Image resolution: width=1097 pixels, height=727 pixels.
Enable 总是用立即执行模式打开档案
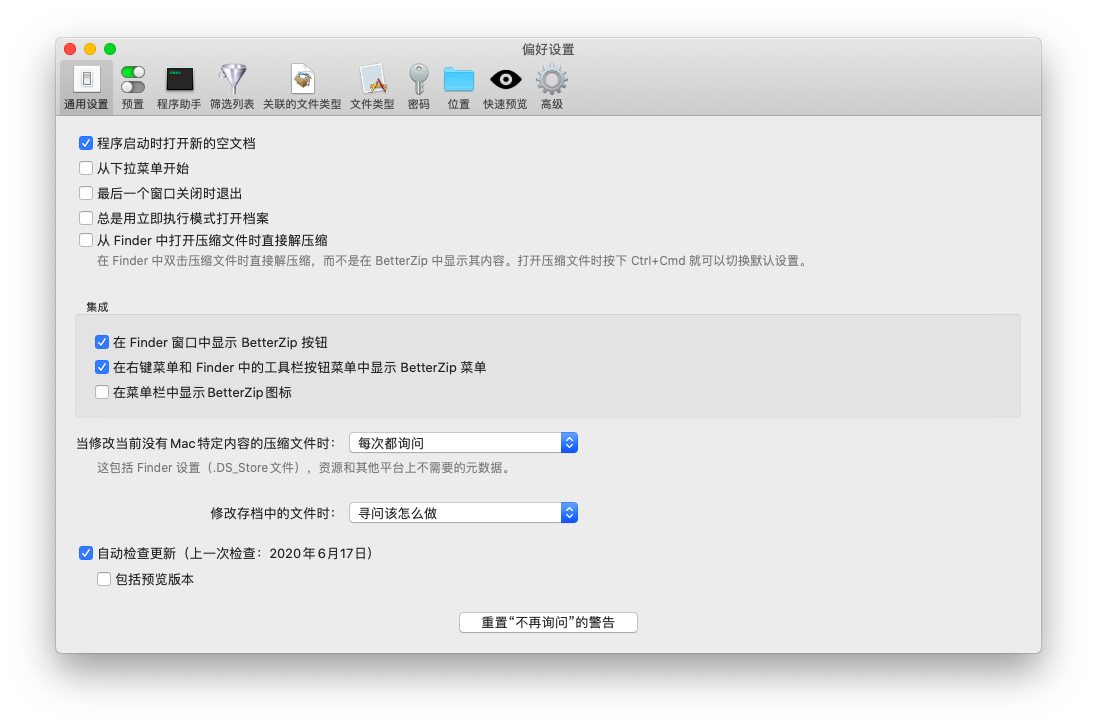[86, 218]
